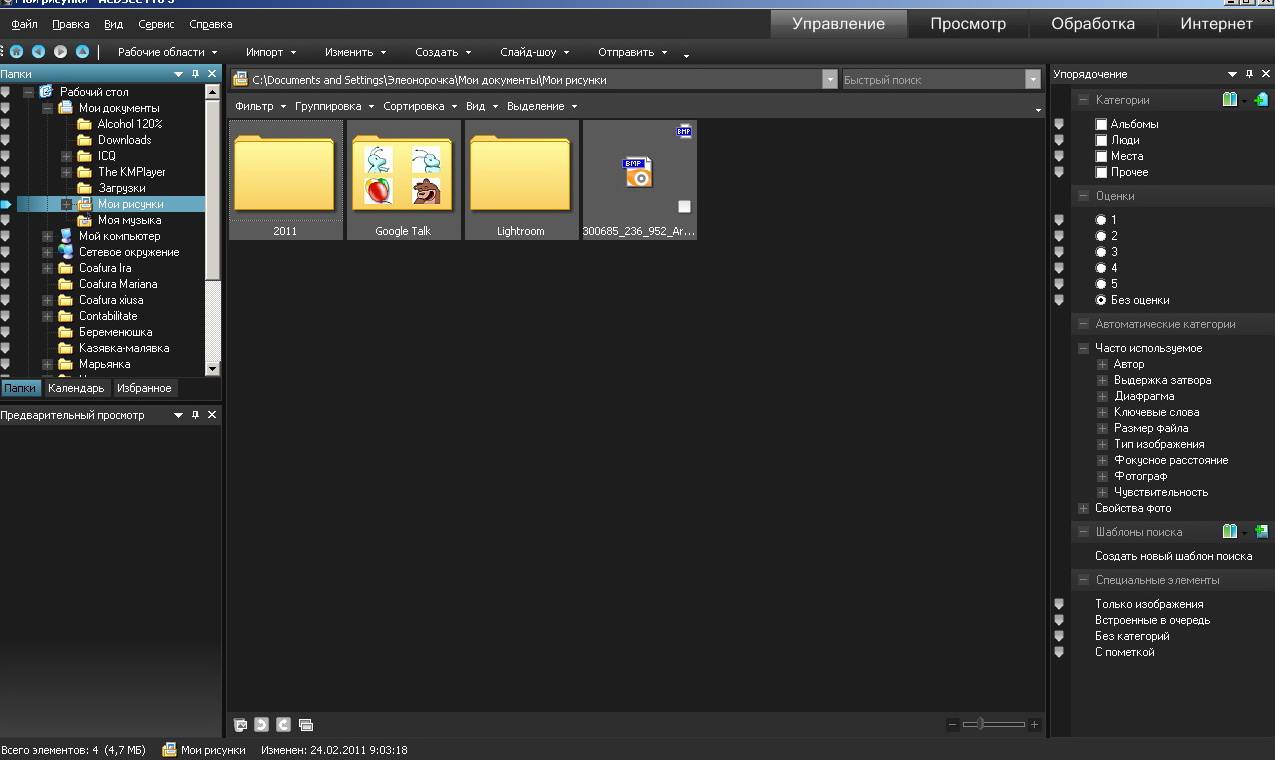The width and height of the screenshot is (1275, 760).
Task: Open the Рабочие области dropdown
Action: [x=167, y=52]
